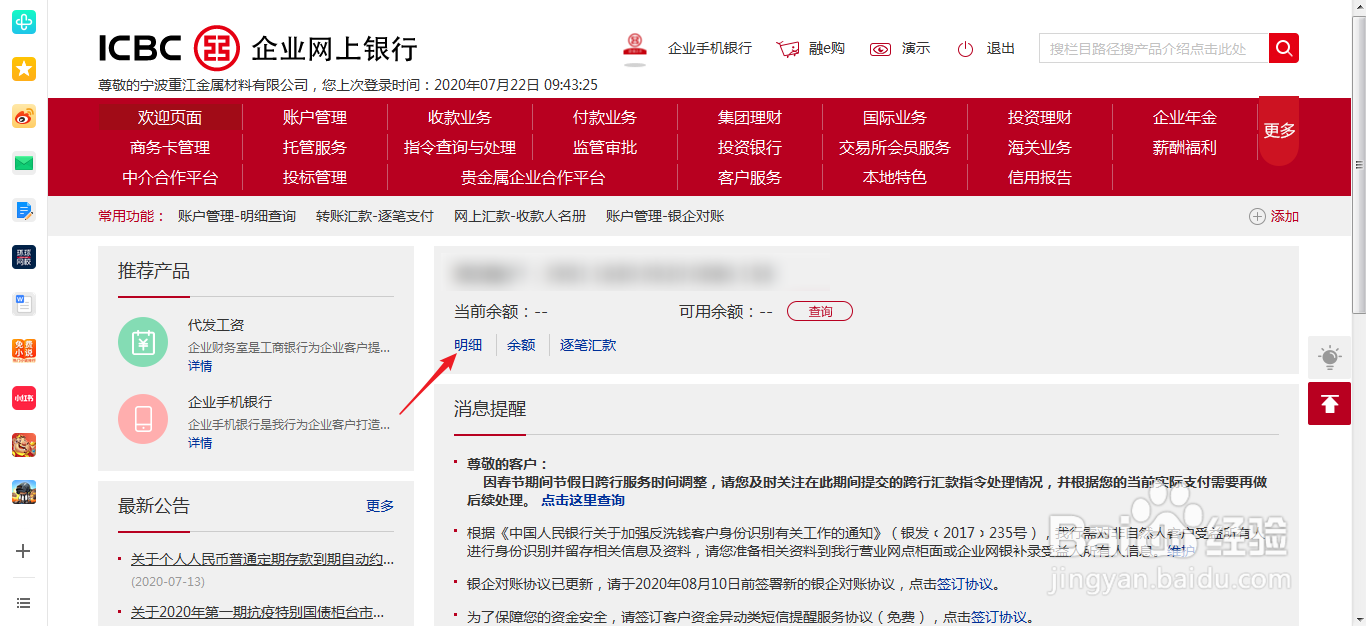Open the 本地特色 menu
Image resolution: width=1366 pixels, height=626 pixels.
(895, 177)
